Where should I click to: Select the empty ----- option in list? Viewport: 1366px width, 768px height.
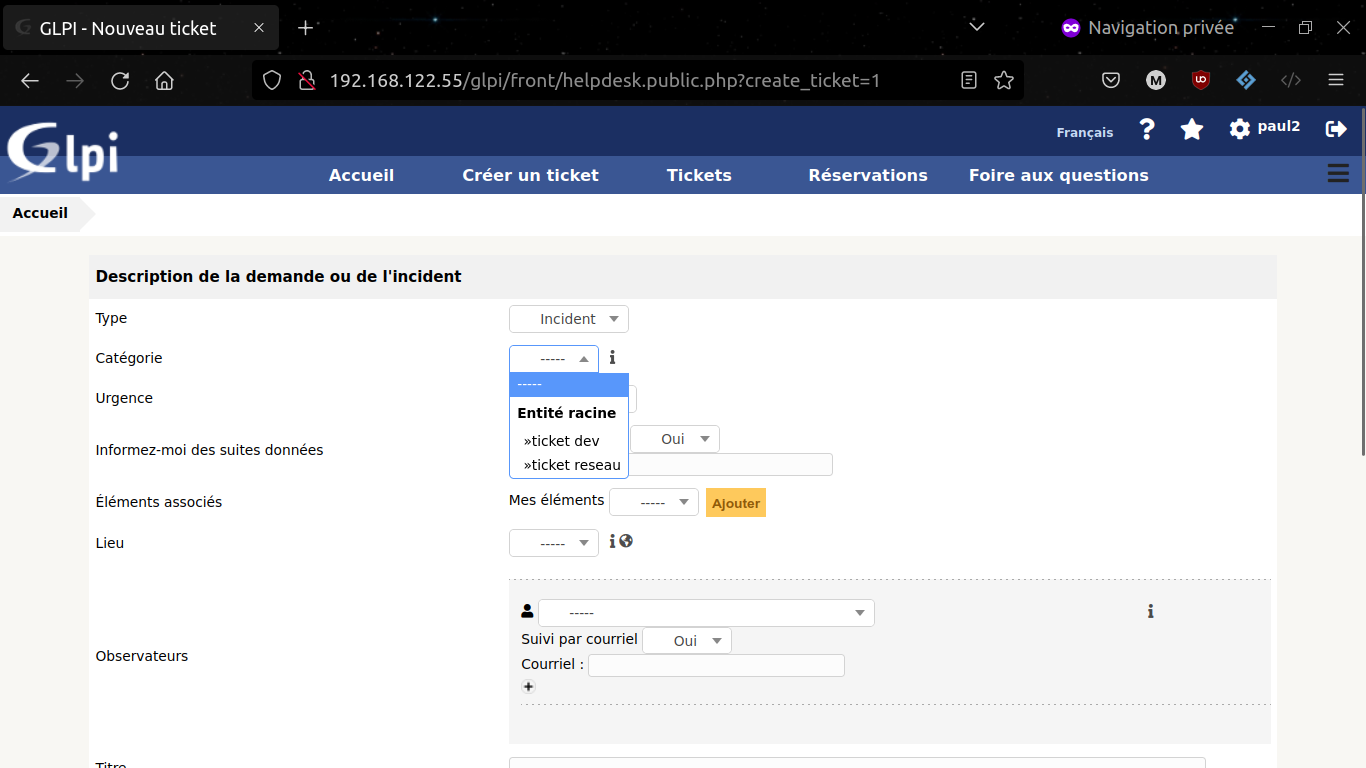pyautogui.click(x=569, y=385)
